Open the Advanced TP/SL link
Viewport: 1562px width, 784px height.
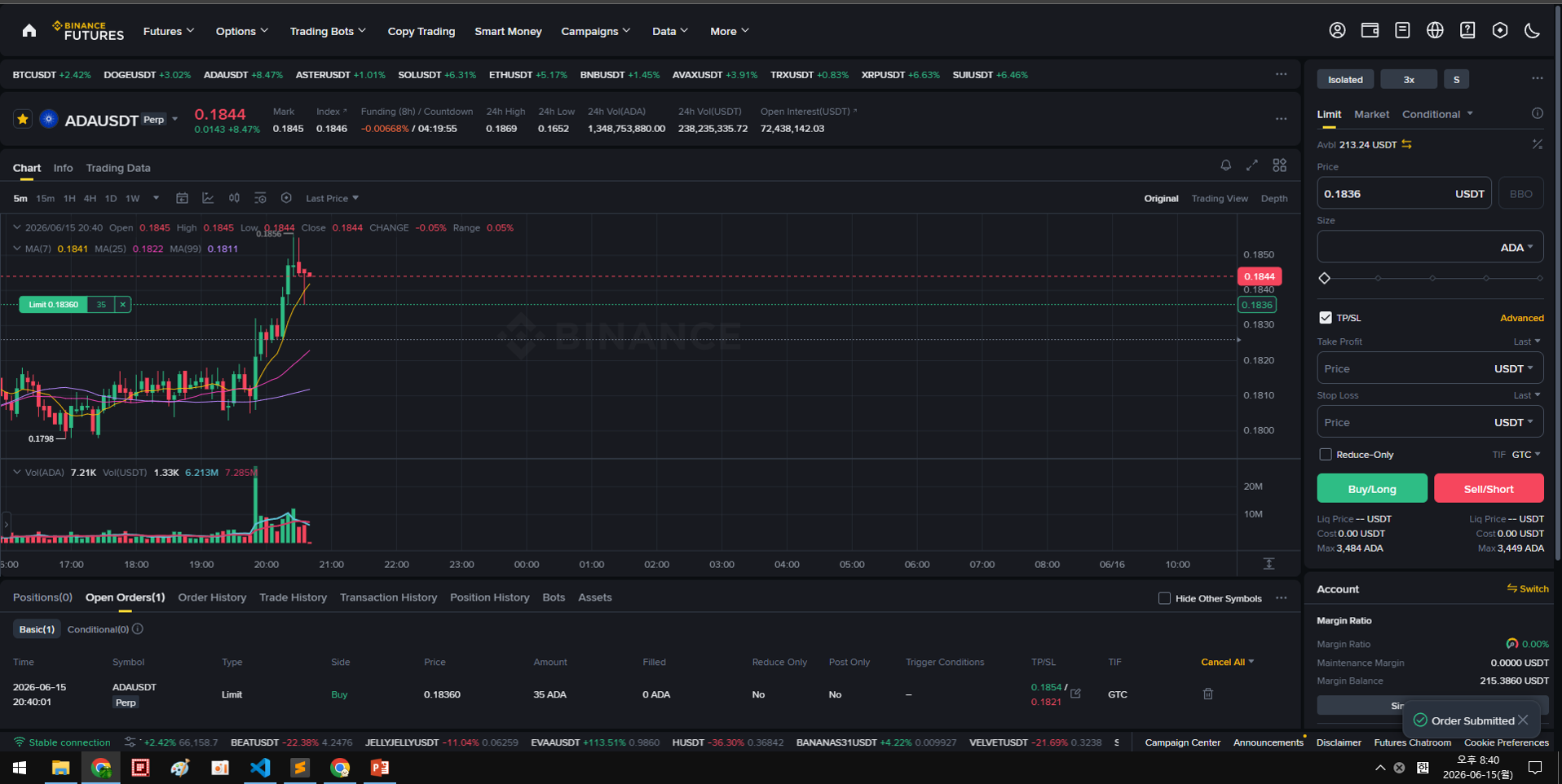point(1521,318)
